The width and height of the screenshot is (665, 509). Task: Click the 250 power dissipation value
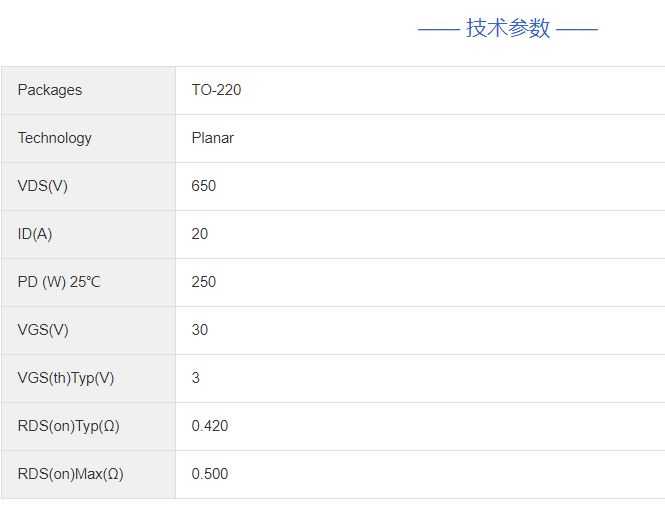(204, 282)
